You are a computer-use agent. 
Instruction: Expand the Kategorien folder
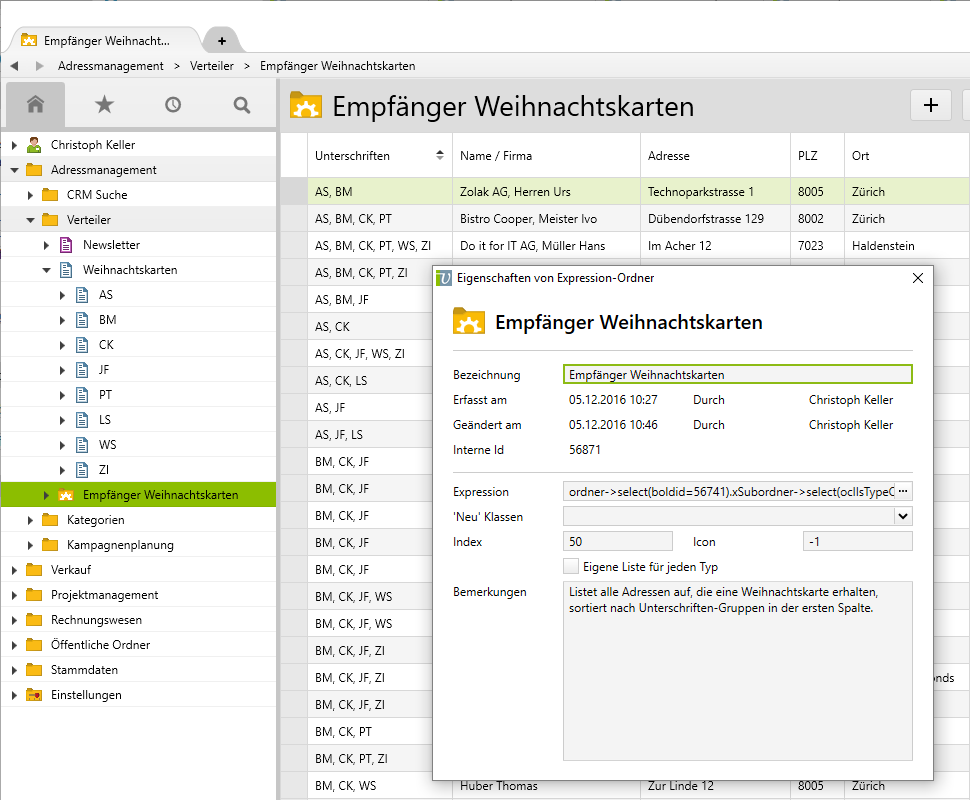(30, 520)
